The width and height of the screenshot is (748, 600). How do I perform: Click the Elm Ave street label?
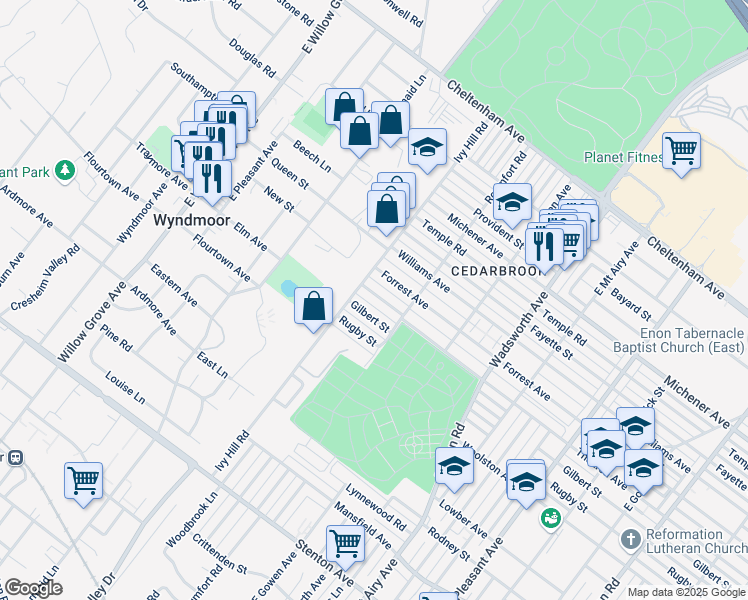(x=250, y=237)
